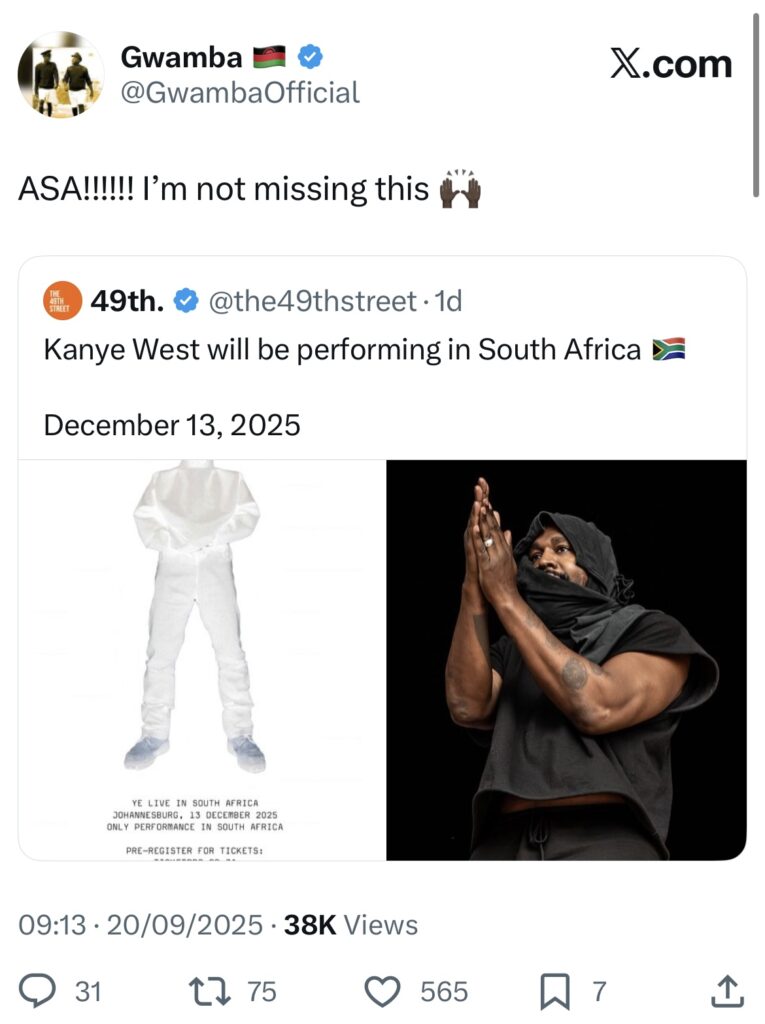Open @GwambaOfficial handle link
The image size is (765, 1024).
[240, 93]
